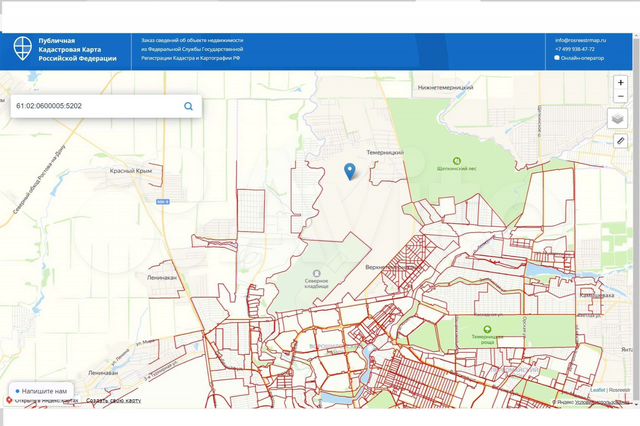Screen dimensions: 640x426
Task: Open the map layers switcher
Action: click(620, 118)
